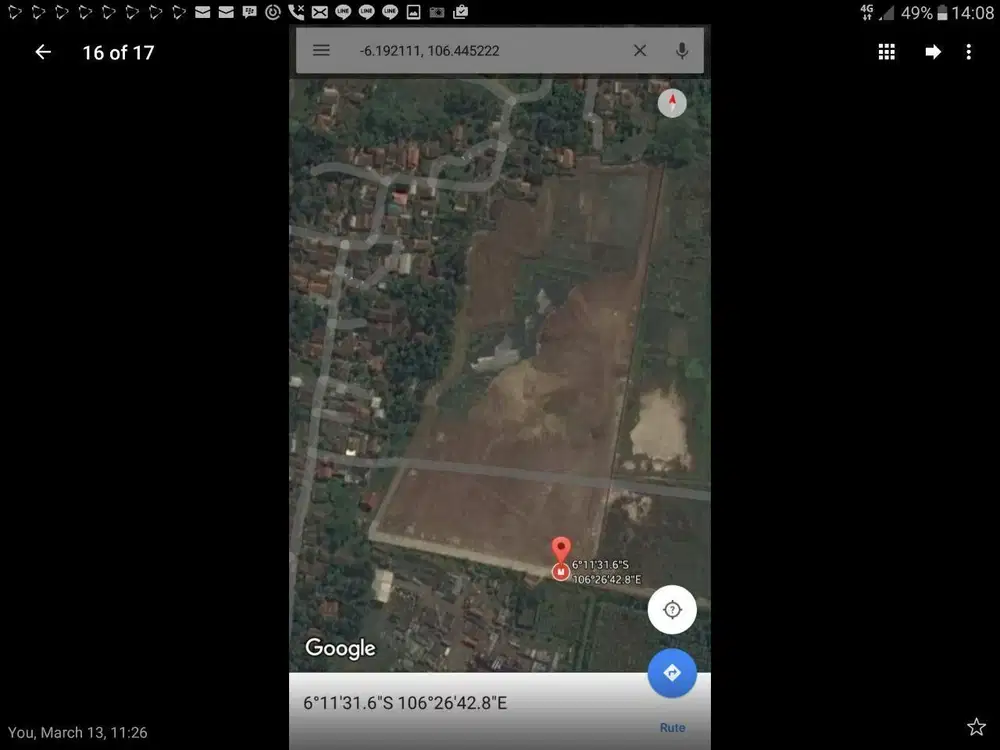This screenshot has width=1000, height=750.
Task: Tap the microphone for voice search
Action: pyautogui.click(x=681, y=50)
